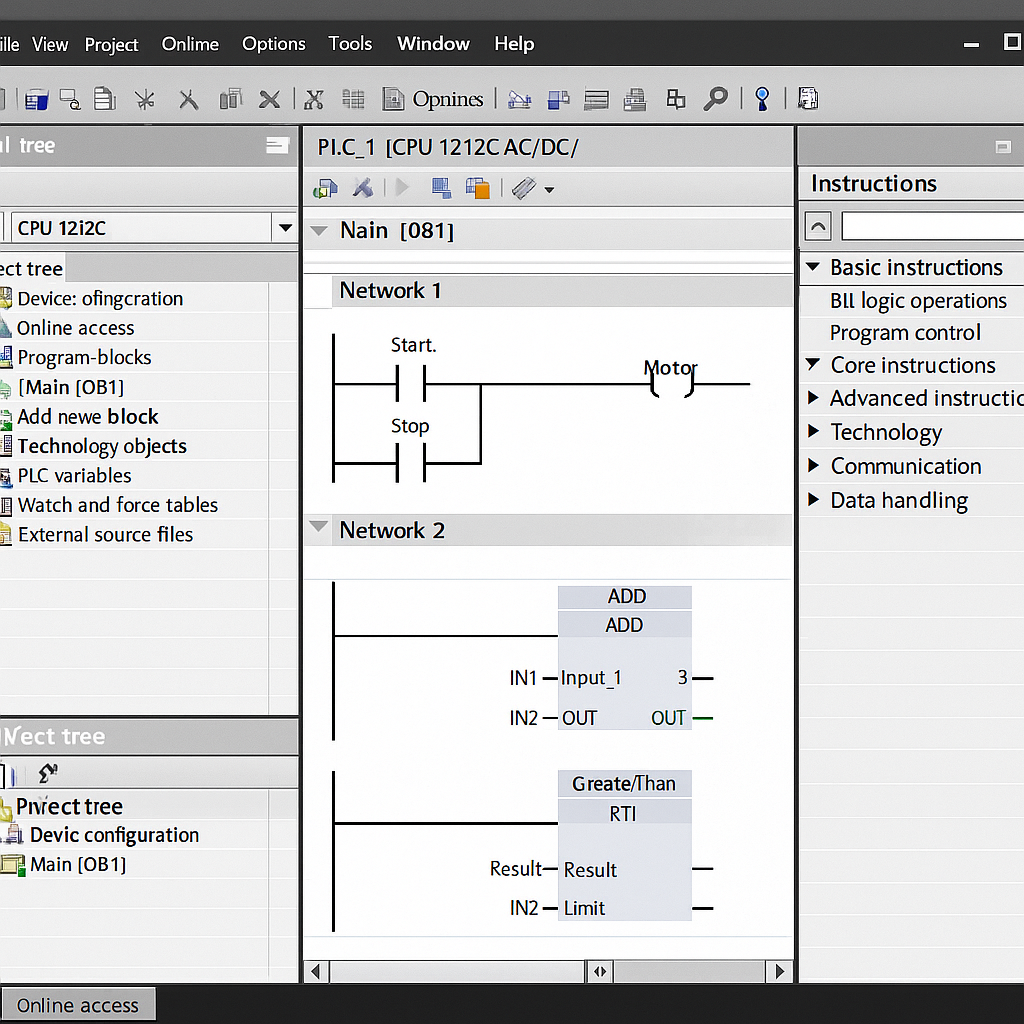Click the Online access button in status bar
1024x1024 pixels.
[x=78, y=1005]
